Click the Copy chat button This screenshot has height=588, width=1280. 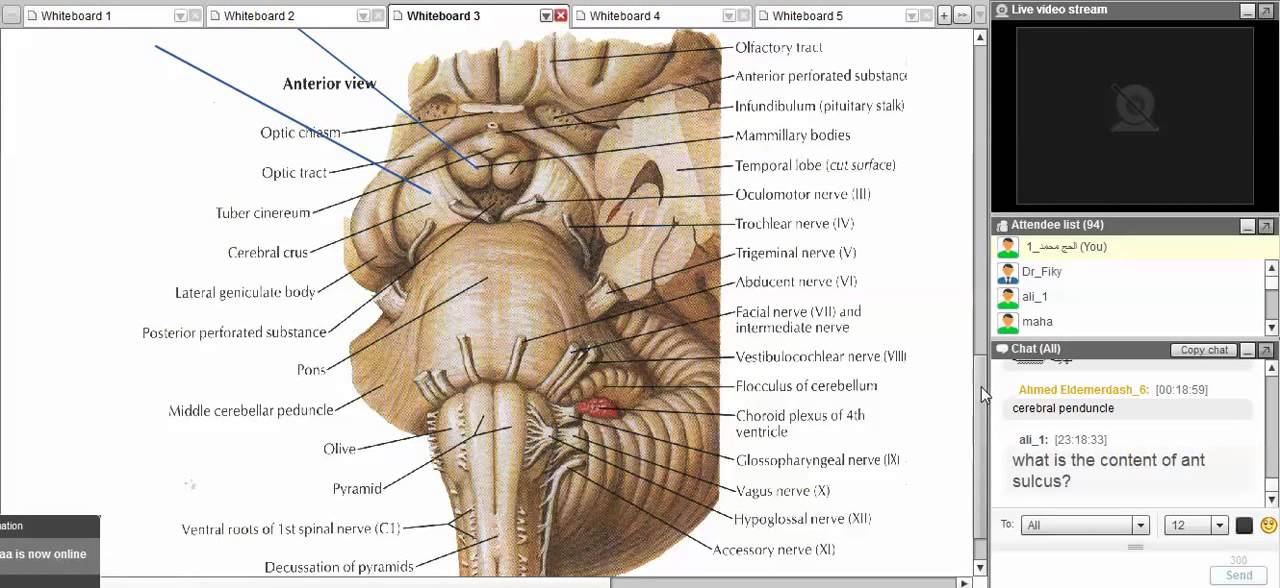click(x=1204, y=350)
